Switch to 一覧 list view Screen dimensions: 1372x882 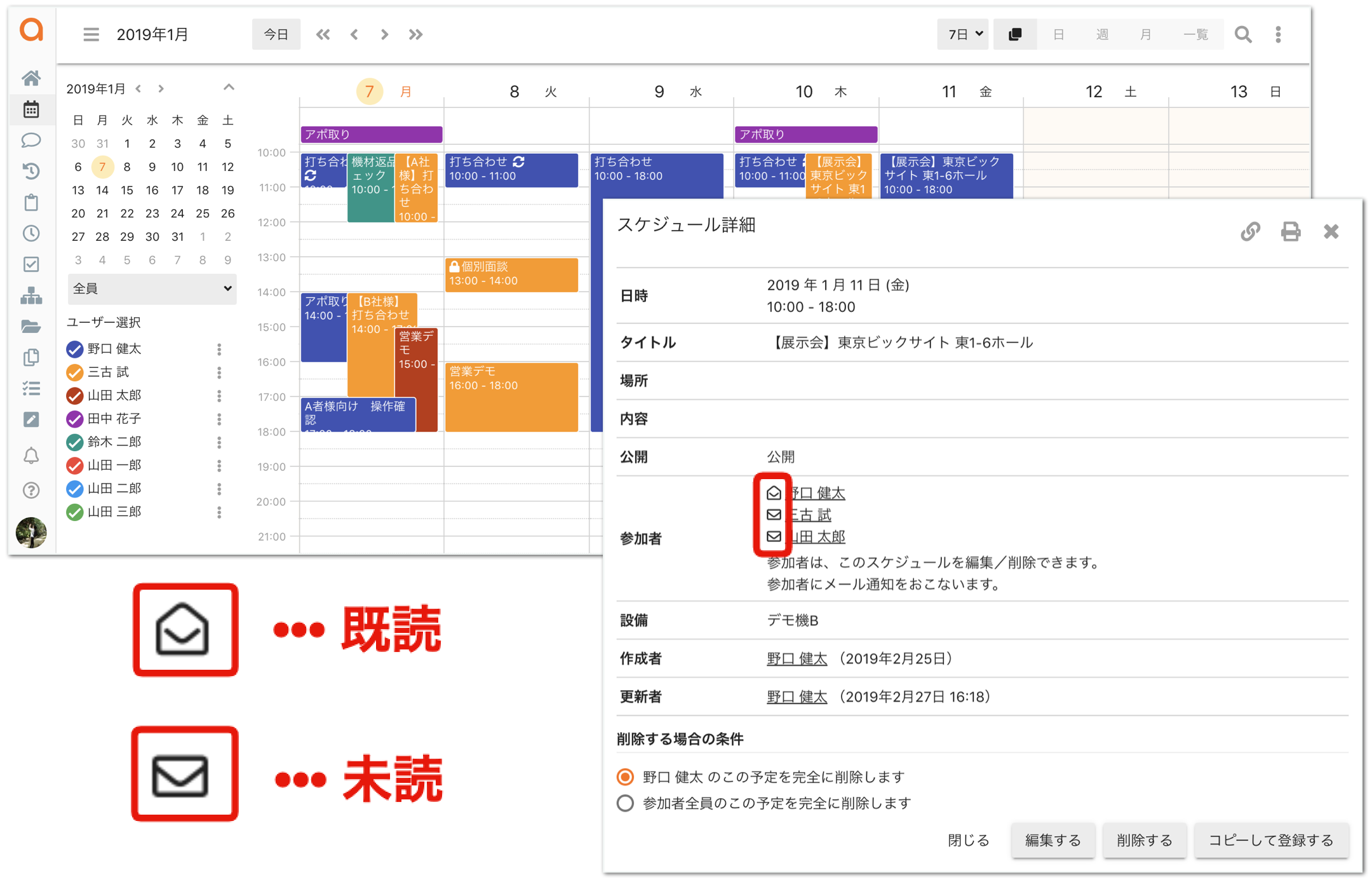(x=1195, y=34)
